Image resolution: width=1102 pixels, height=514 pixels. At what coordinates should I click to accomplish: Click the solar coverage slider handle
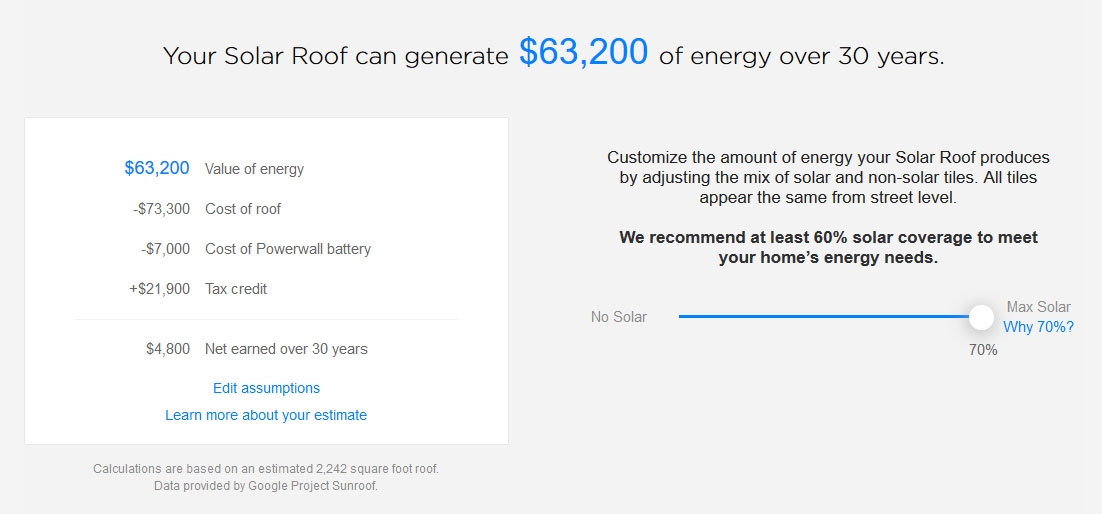(x=982, y=317)
